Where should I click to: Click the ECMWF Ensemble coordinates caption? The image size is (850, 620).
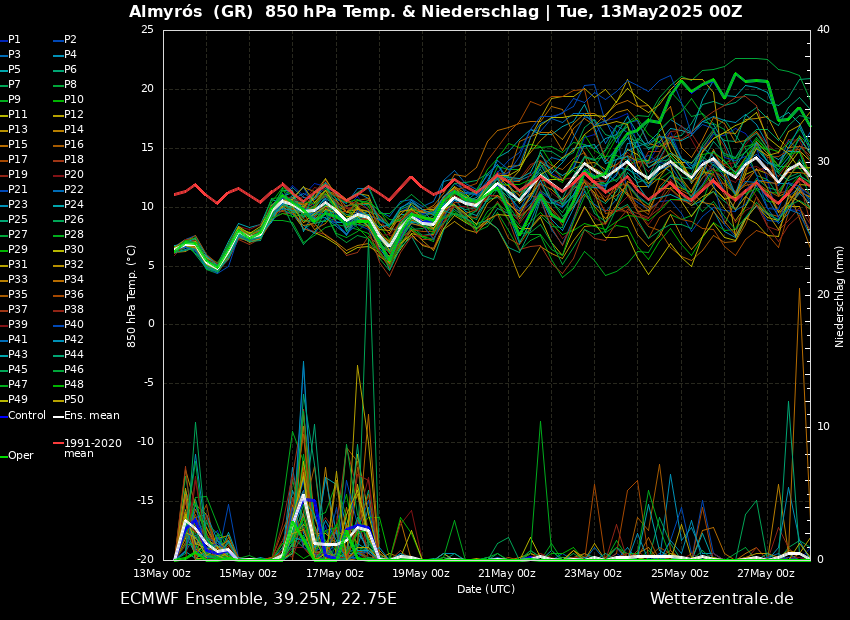(x=258, y=599)
